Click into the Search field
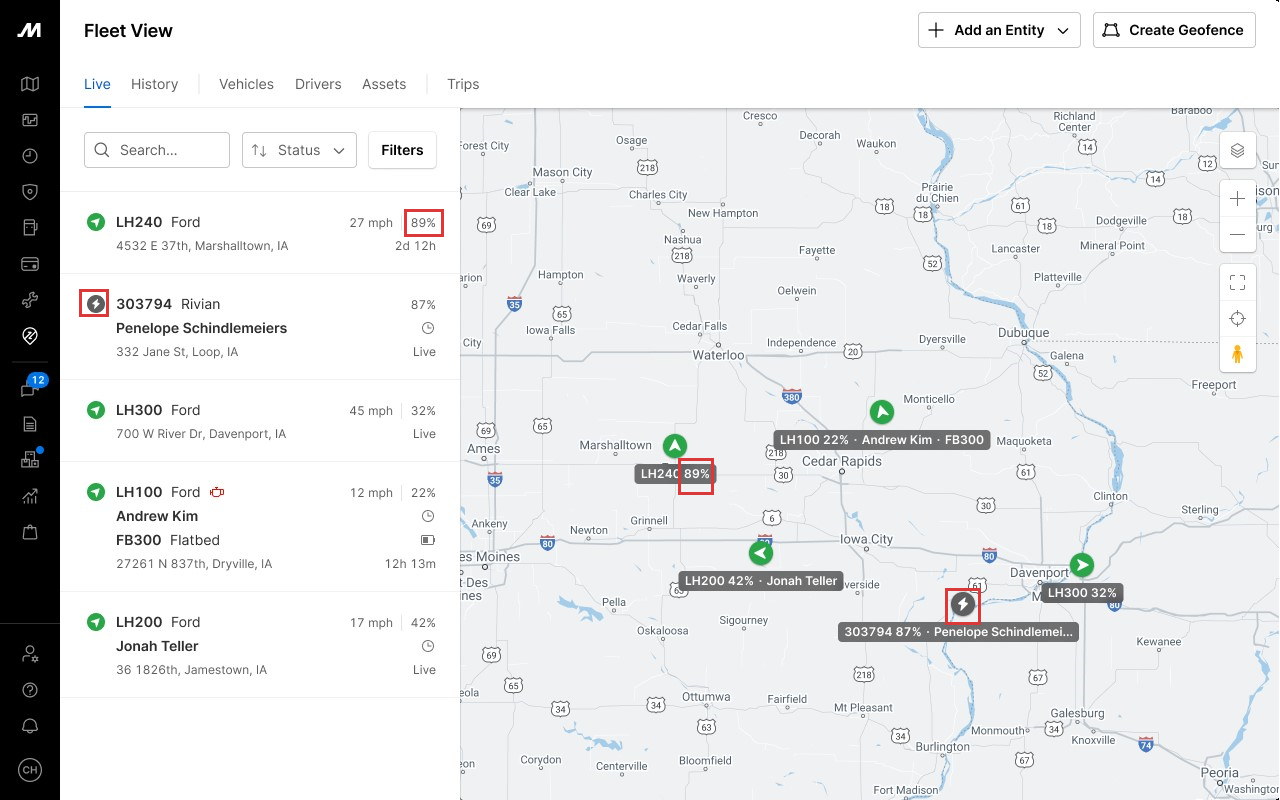This screenshot has width=1280, height=800. 157,150
